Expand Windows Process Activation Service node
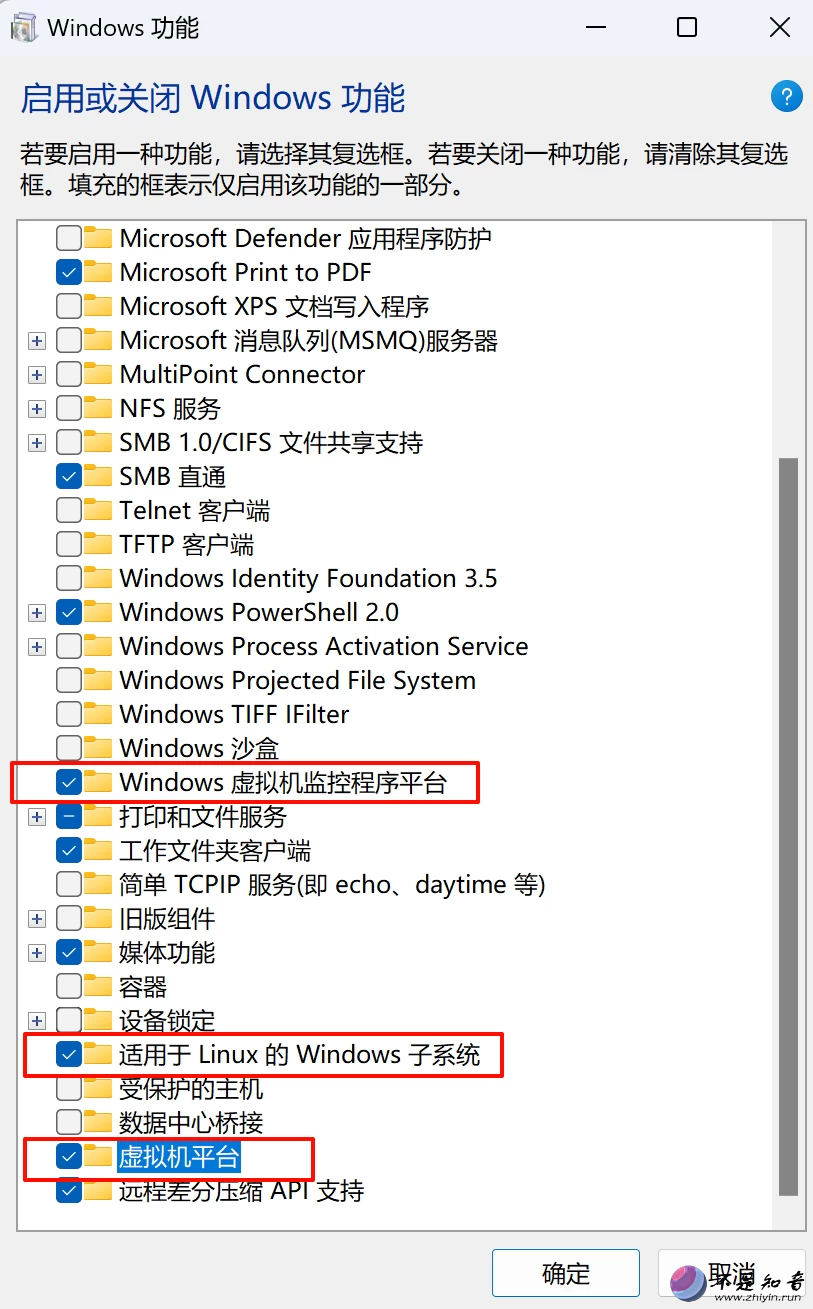The width and height of the screenshot is (813, 1309). click(37, 647)
